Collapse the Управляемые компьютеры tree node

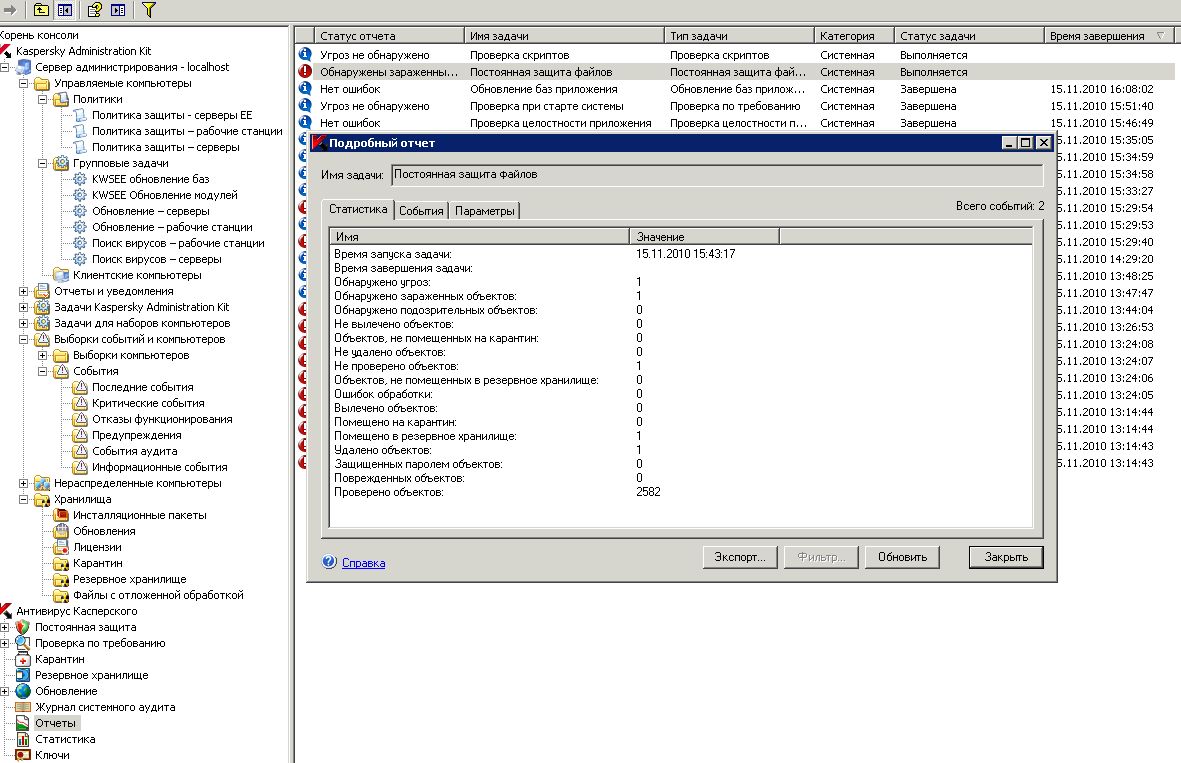click(23, 84)
